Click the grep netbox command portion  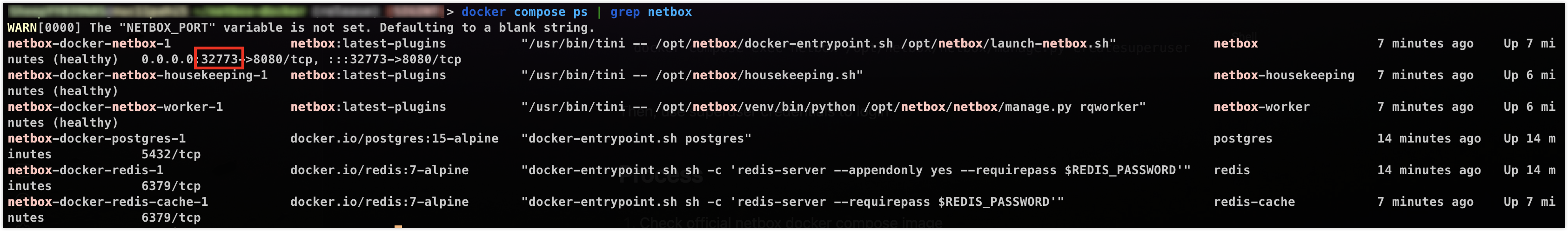[x=650, y=12]
